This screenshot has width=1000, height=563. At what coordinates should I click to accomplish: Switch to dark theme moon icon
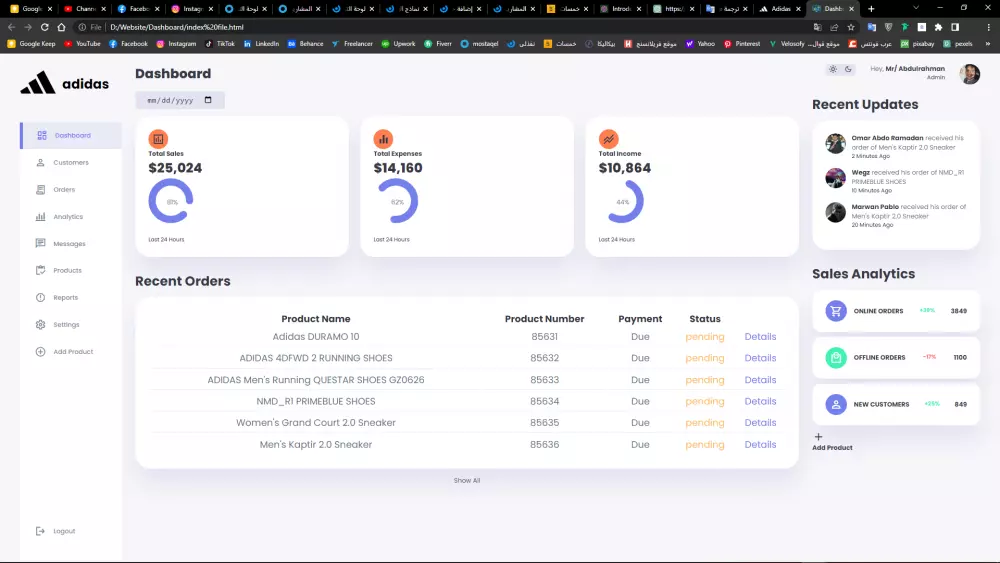(848, 69)
